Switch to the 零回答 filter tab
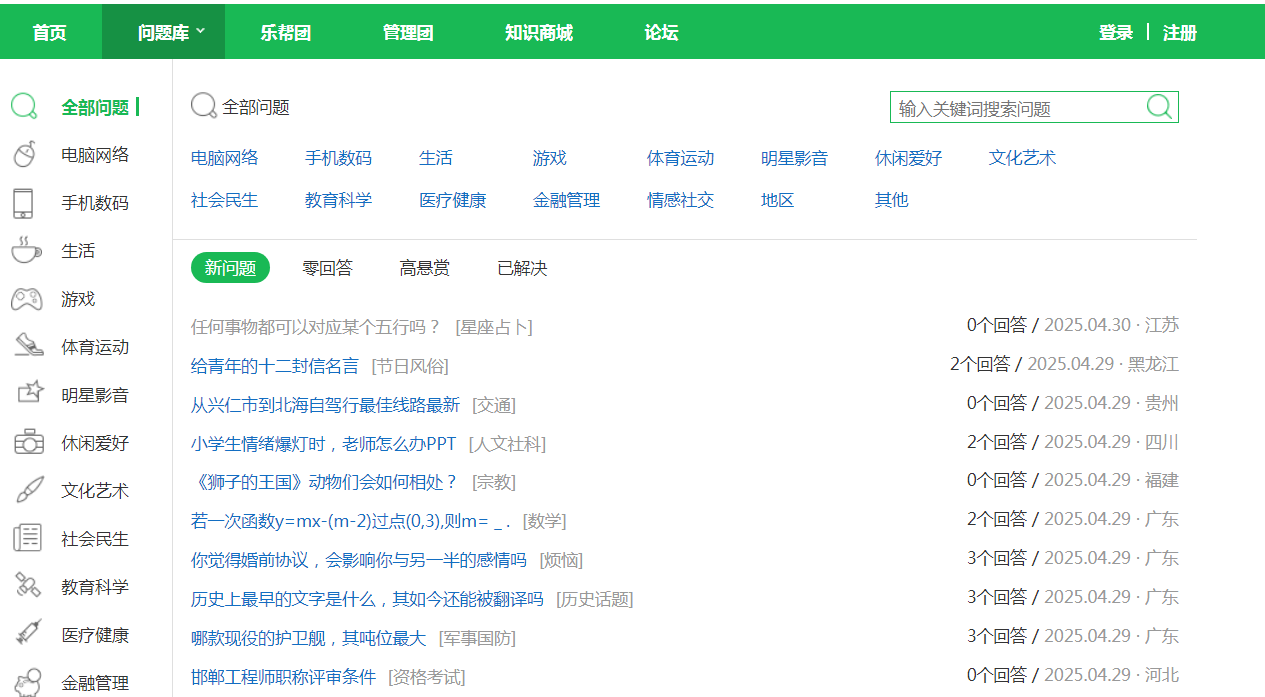Image resolution: width=1265 pixels, height=697 pixels. point(327,268)
